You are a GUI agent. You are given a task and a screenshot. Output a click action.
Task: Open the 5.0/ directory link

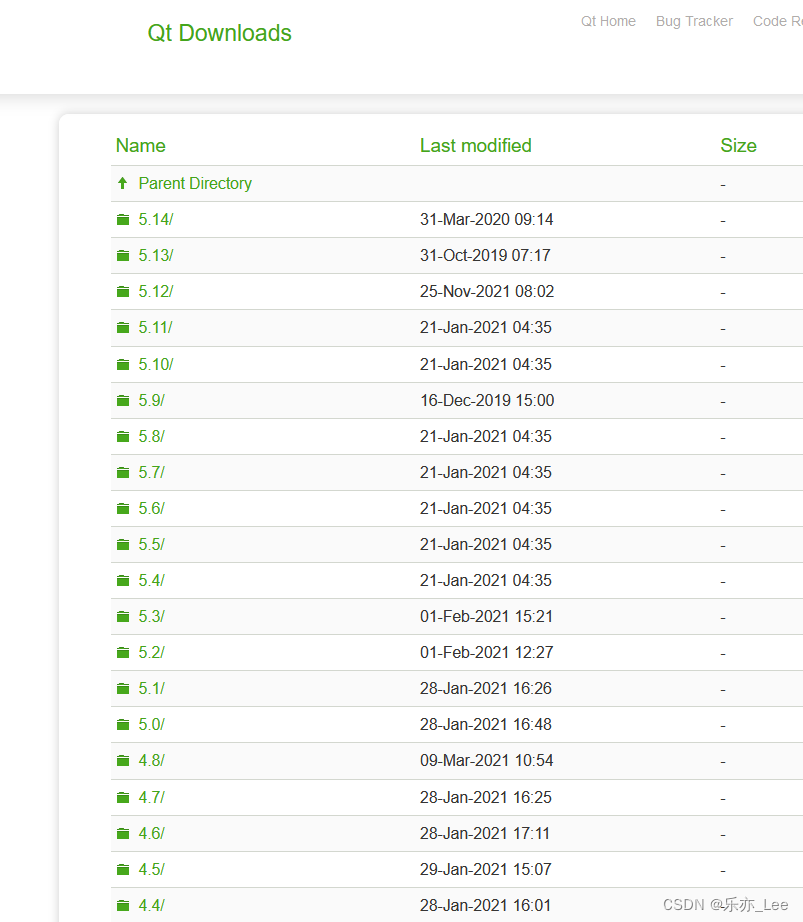pyautogui.click(x=152, y=724)
